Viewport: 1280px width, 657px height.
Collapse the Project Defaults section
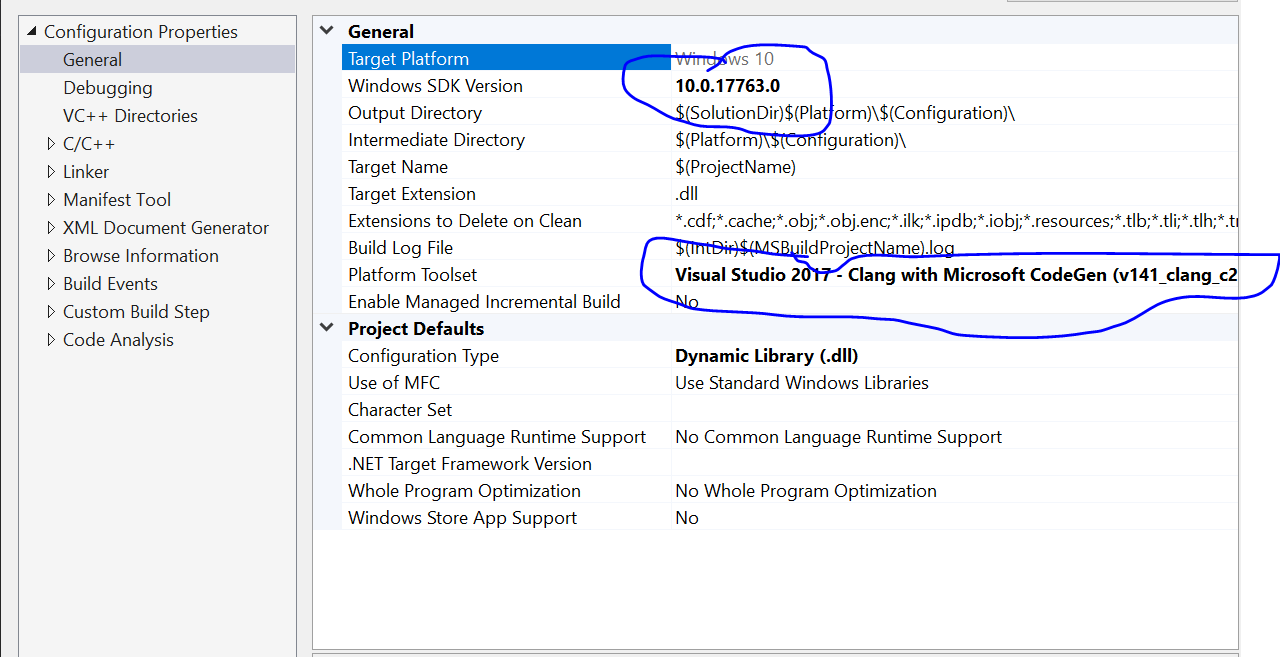click(x=327, y=328)
